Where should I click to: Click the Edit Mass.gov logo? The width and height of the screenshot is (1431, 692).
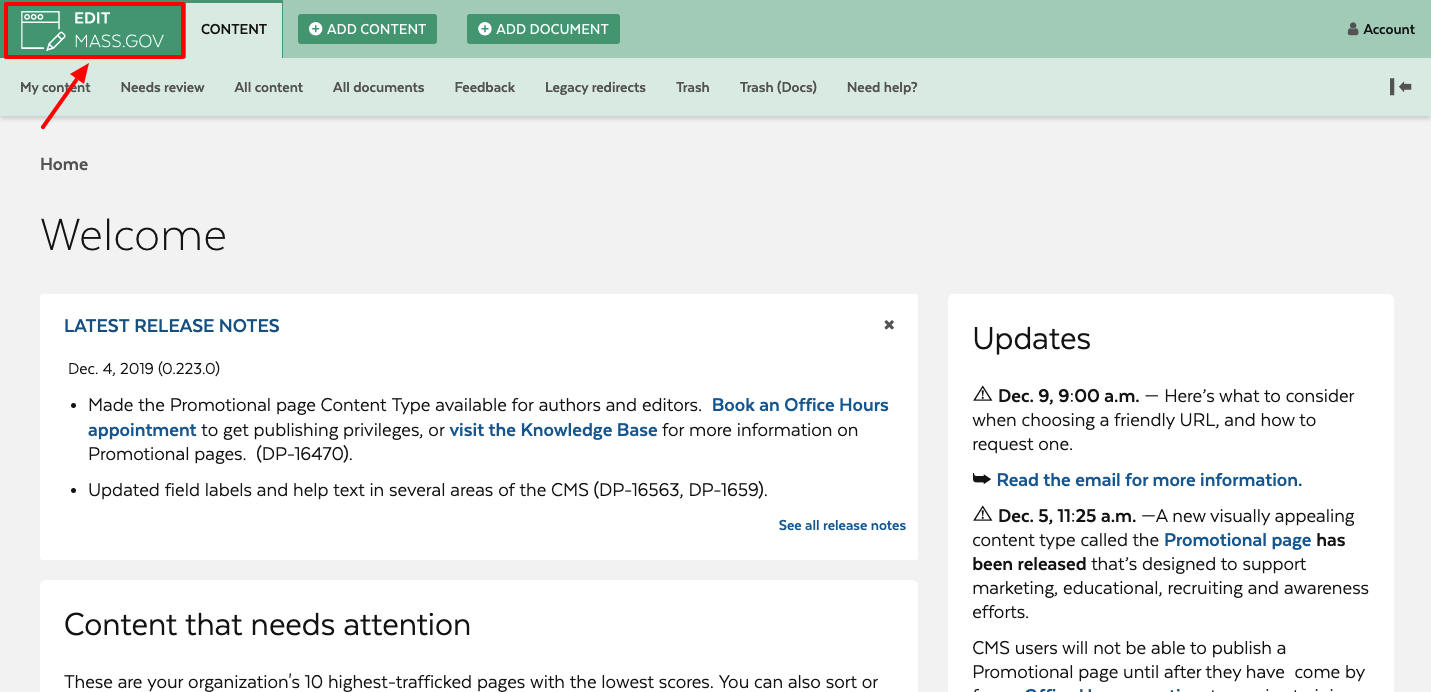click(x=94, y=30)
